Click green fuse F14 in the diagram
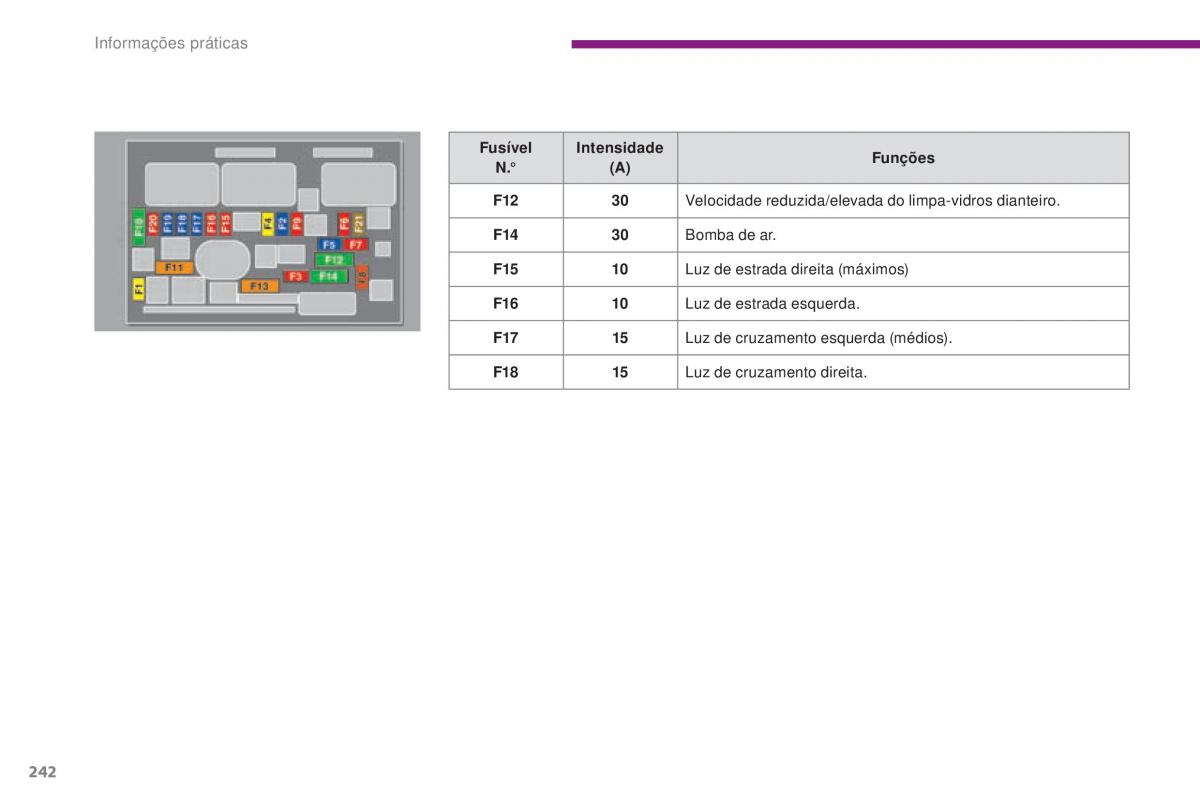This screenshot has width=1200, height=800. point(329,276)
